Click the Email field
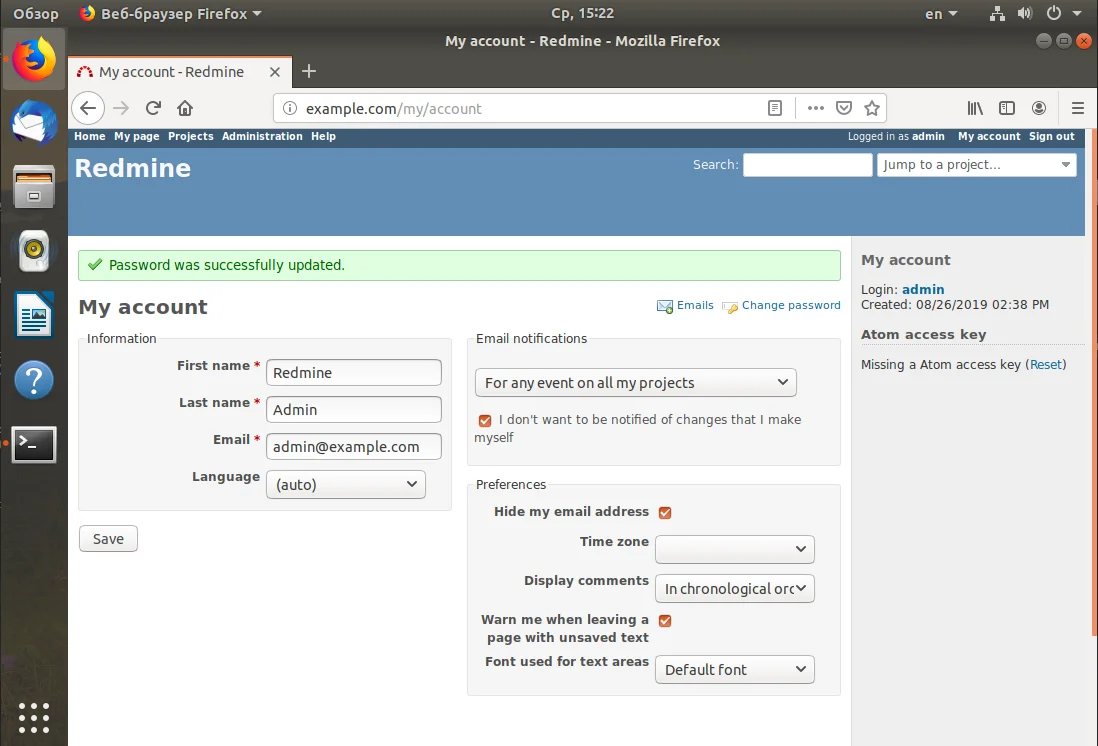The image size is (1098, 746). coord(354,447)
